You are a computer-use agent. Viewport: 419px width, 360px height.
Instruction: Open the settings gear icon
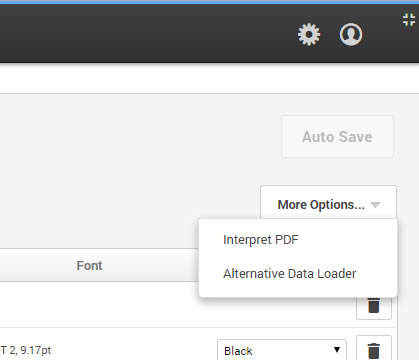coord(309,34)
